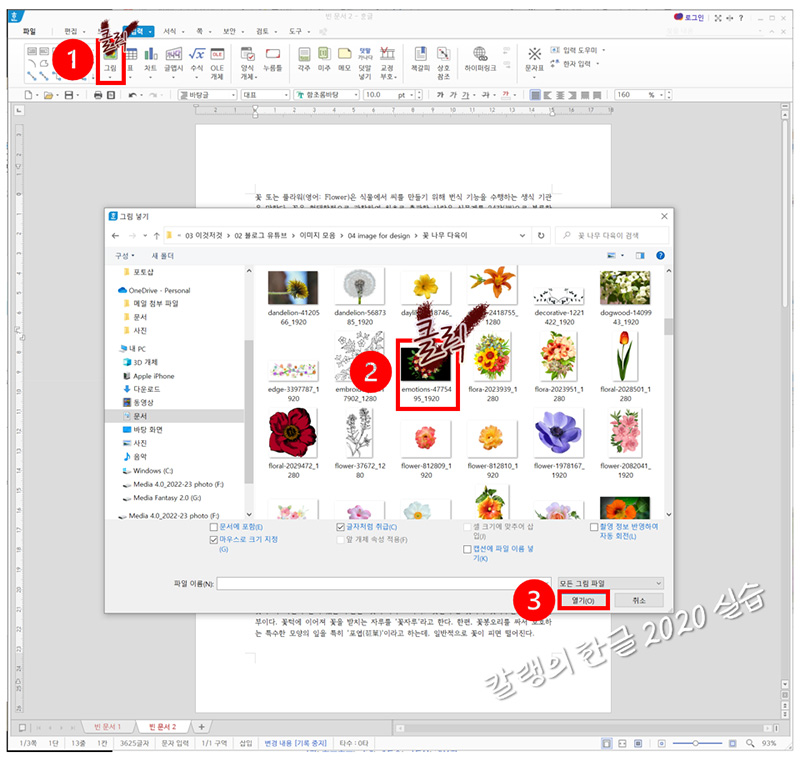Click the zoom magnifier icon in status bar

(x=749, y=743)
